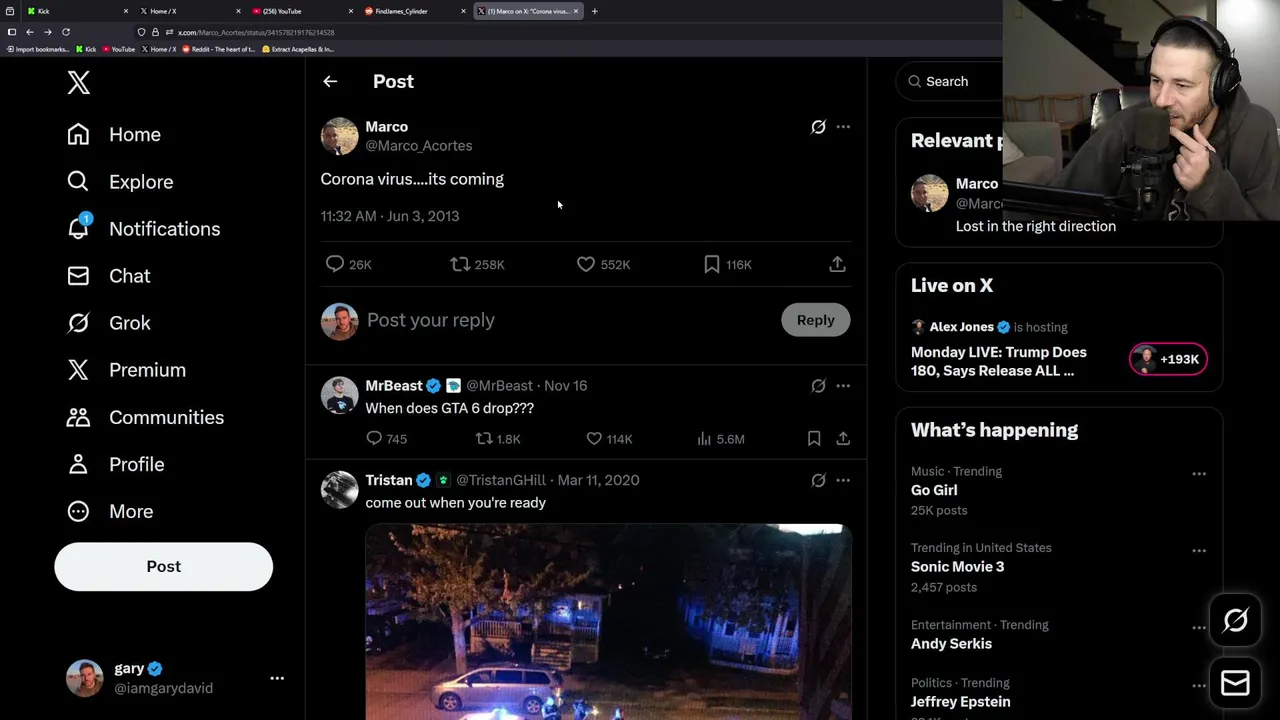Screen dimensions: 1280x720
Task: Open the Jeffrey Epstein trend
Action: coord(960,701)
